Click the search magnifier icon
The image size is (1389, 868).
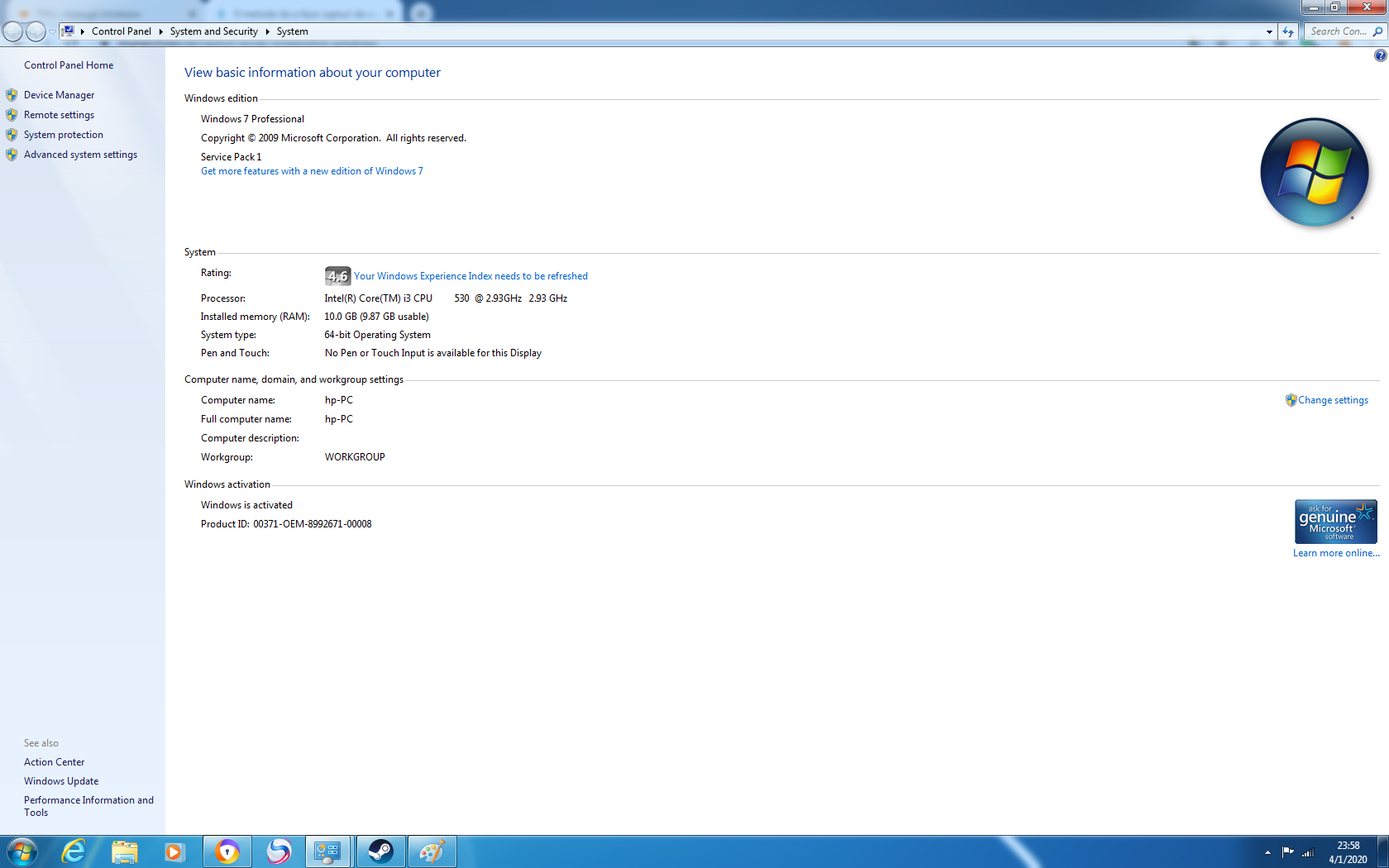point(1377,31)
